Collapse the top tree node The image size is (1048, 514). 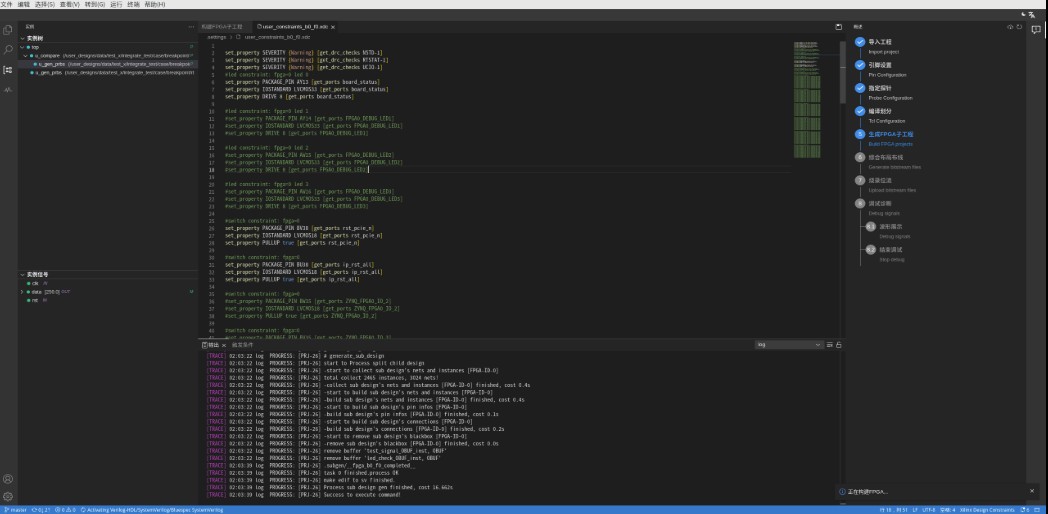(x=21, y=47)
